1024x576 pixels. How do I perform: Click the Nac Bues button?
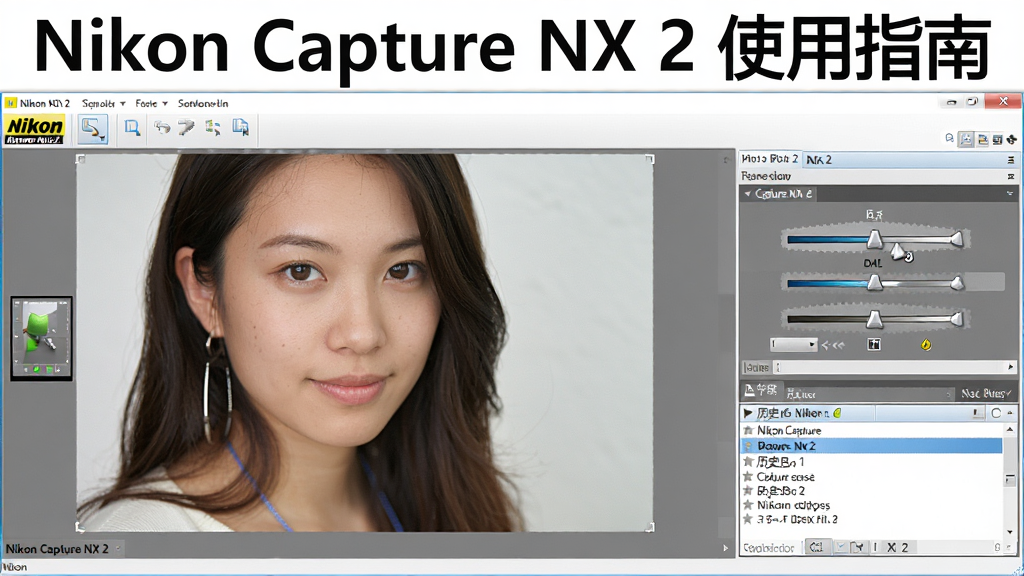click(x=985, y=393)
